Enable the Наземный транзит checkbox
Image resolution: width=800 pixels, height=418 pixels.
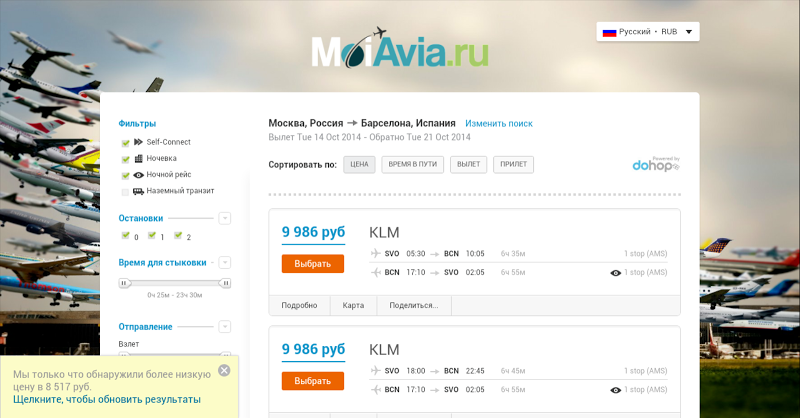125,190
